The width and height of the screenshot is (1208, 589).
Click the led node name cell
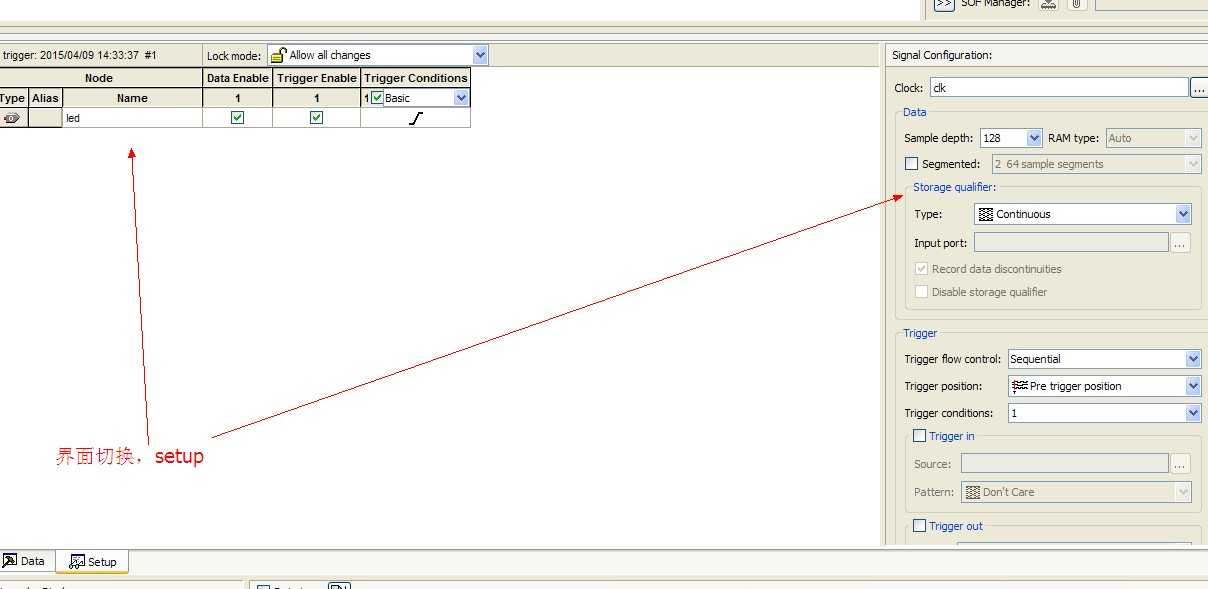point(132,118)
